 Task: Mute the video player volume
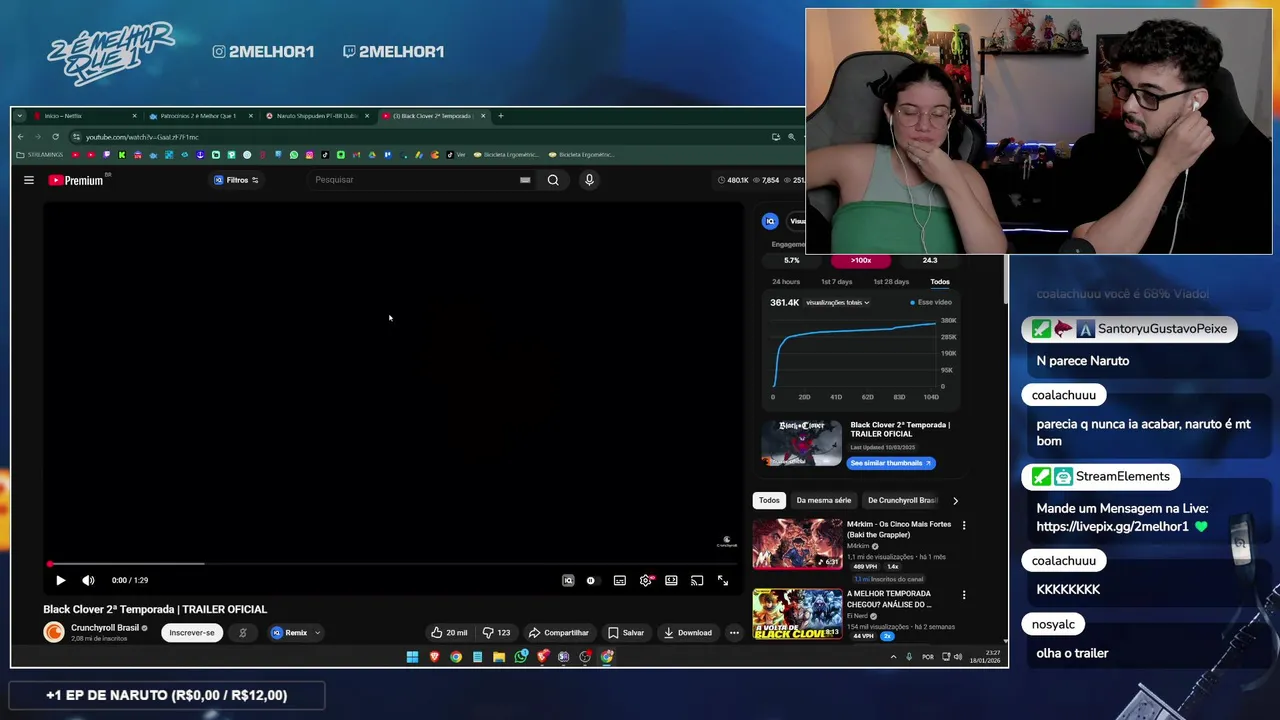(88, 580)
